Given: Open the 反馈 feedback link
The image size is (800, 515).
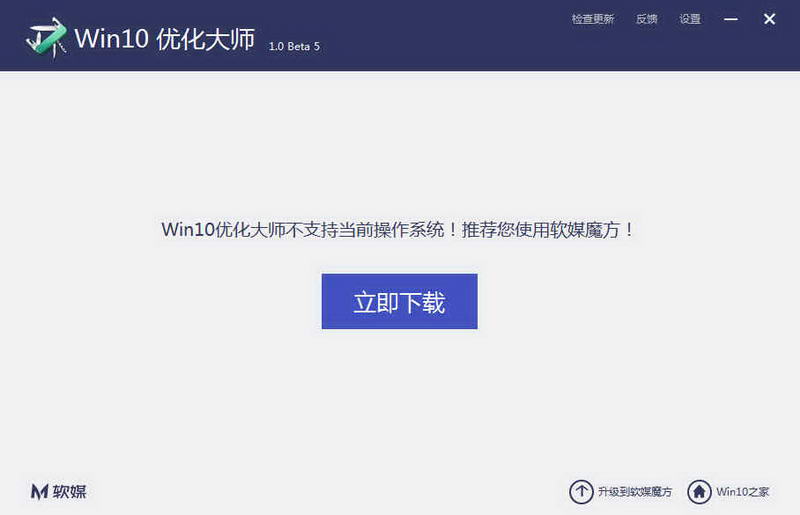Looking at the screenshot, I should [x=646, y=19].
